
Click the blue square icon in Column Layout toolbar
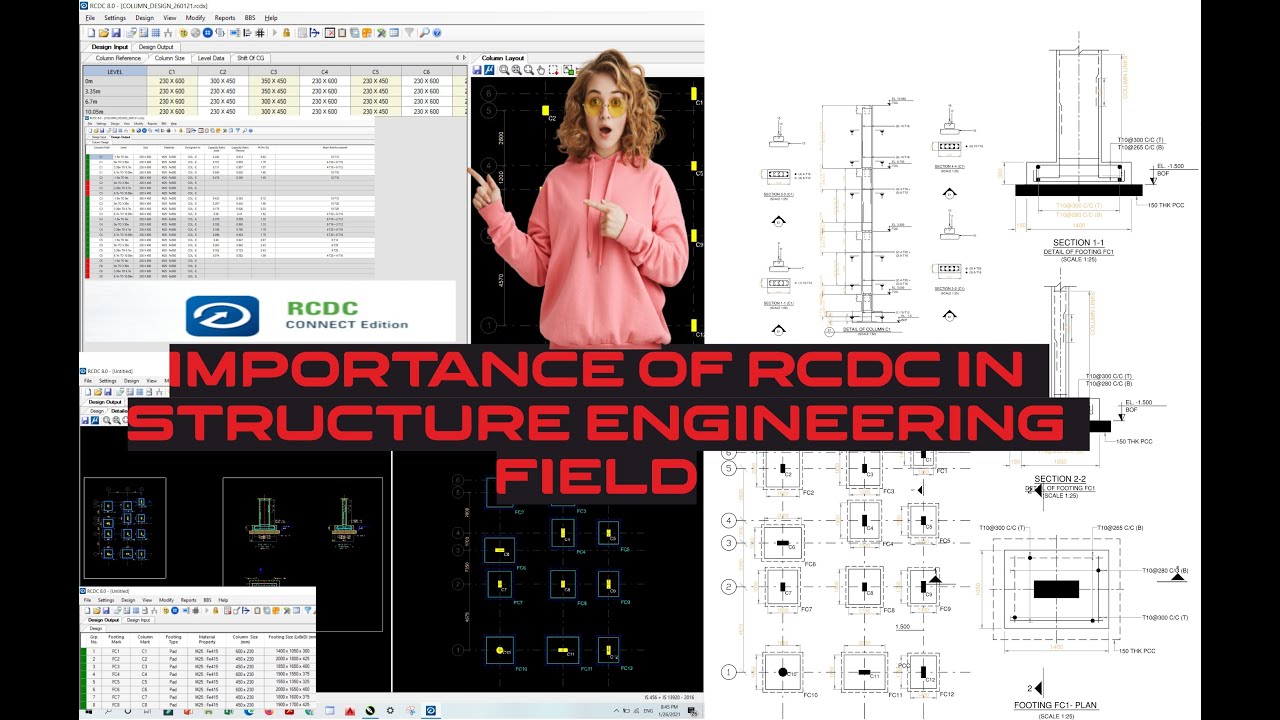(489, 70)
